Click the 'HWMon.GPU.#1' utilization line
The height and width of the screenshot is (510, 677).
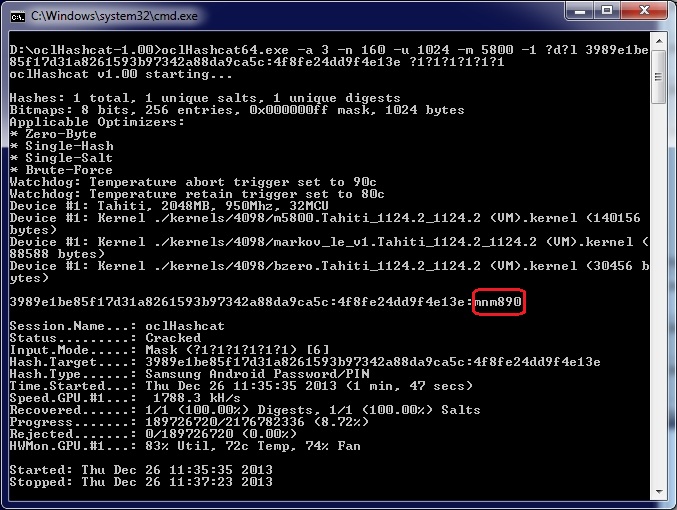185,446
